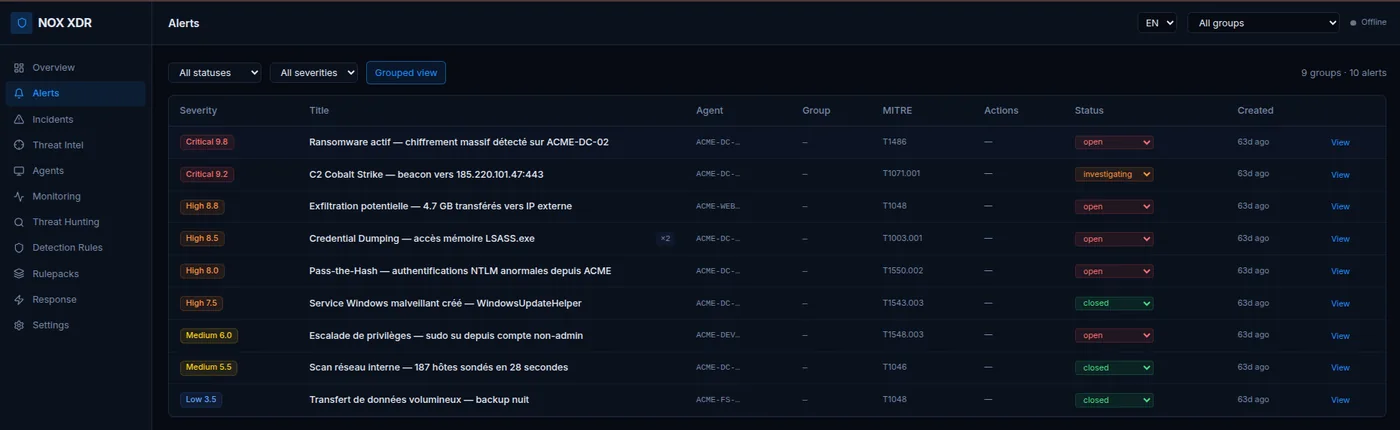This screenshot has height=430, width=1400.
Task: Click the Settings gear icon
Action: click(x=19, y=325)
